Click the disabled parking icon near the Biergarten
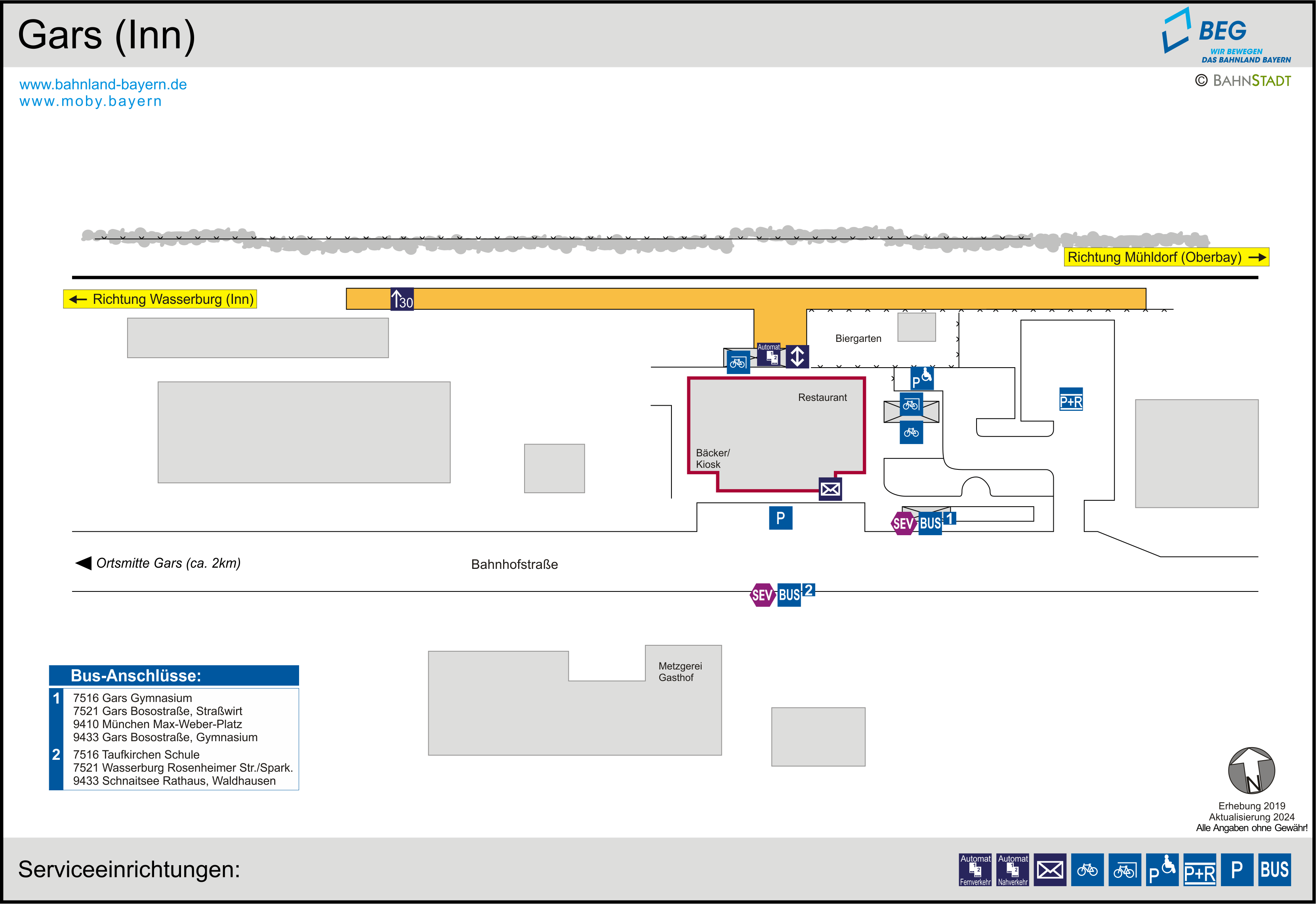This screenshot has width=1316, height=904. click(x=921, y=378)
